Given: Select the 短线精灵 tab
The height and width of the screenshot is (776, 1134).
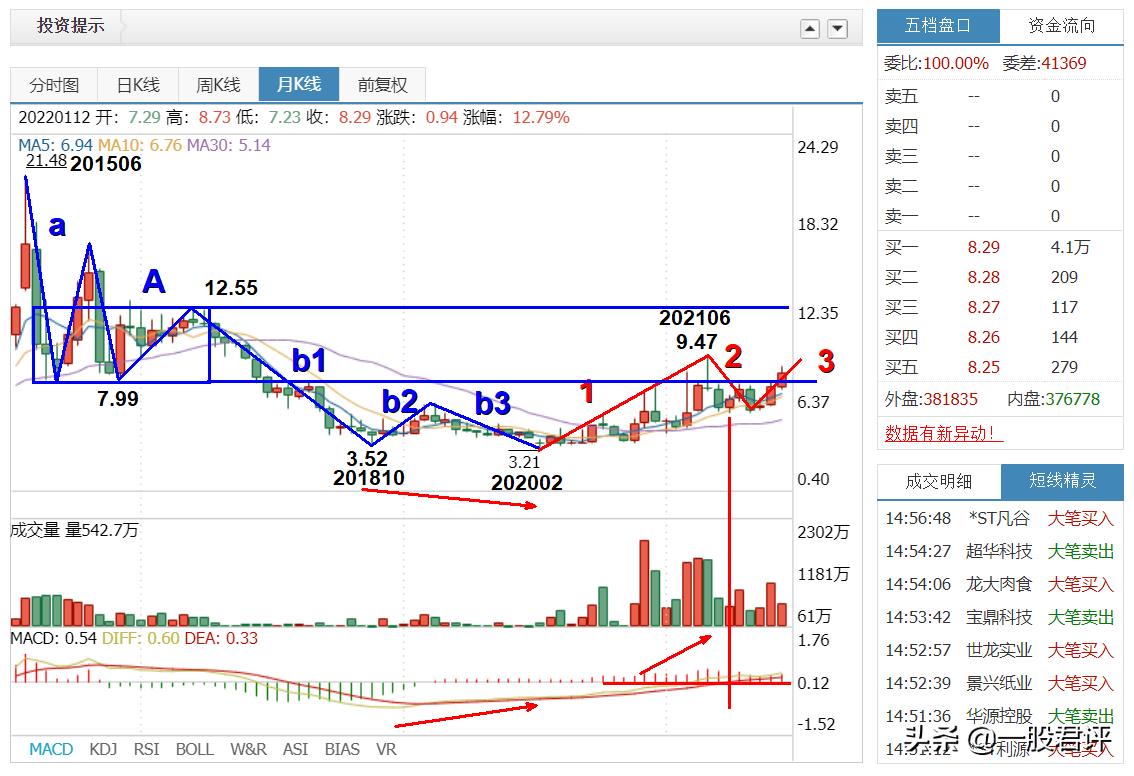Looking at the screenshot, I should [x=1062, y=481].
